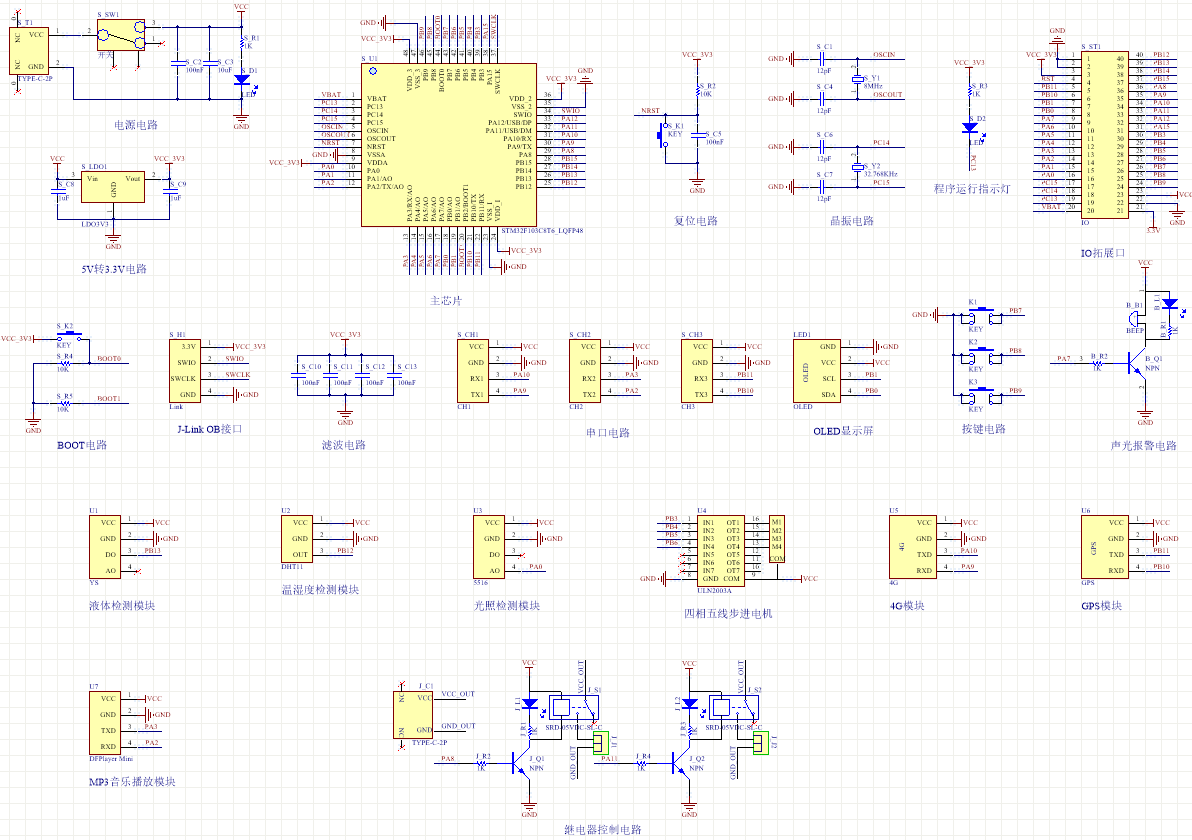
Task: Click the S_CH2 serial port connector
Action: coord(585,370)
